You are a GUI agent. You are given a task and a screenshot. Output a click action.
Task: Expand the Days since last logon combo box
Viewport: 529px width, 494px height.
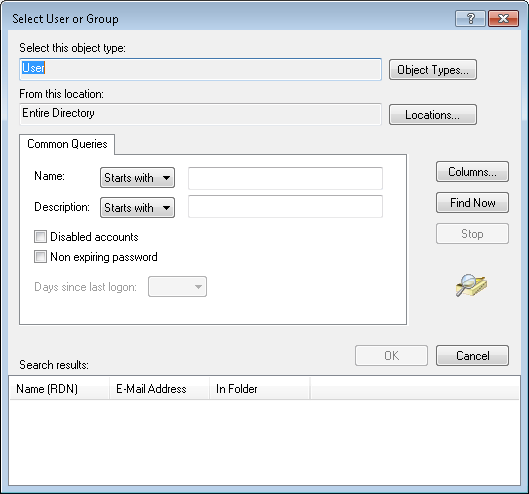177,287
